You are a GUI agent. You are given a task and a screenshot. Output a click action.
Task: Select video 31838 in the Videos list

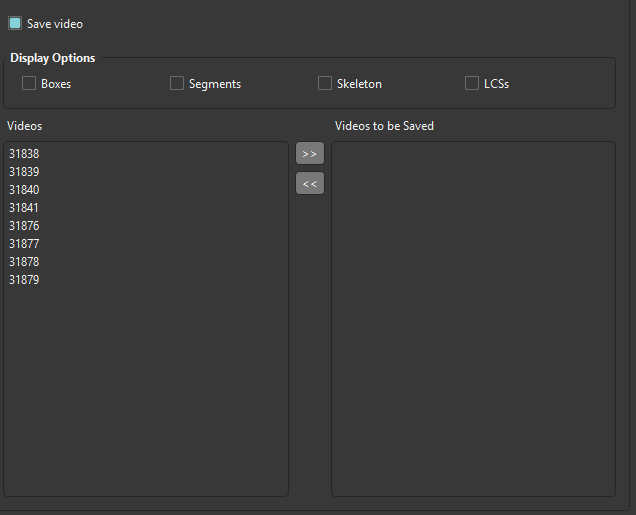pyautogui.click(x=146, y=154)
